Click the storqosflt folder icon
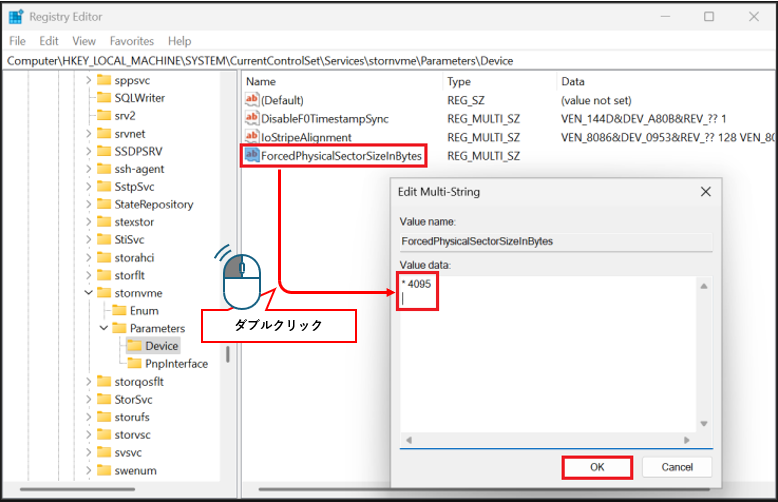This screenshot has width=778, height=502. coord(104,381)
